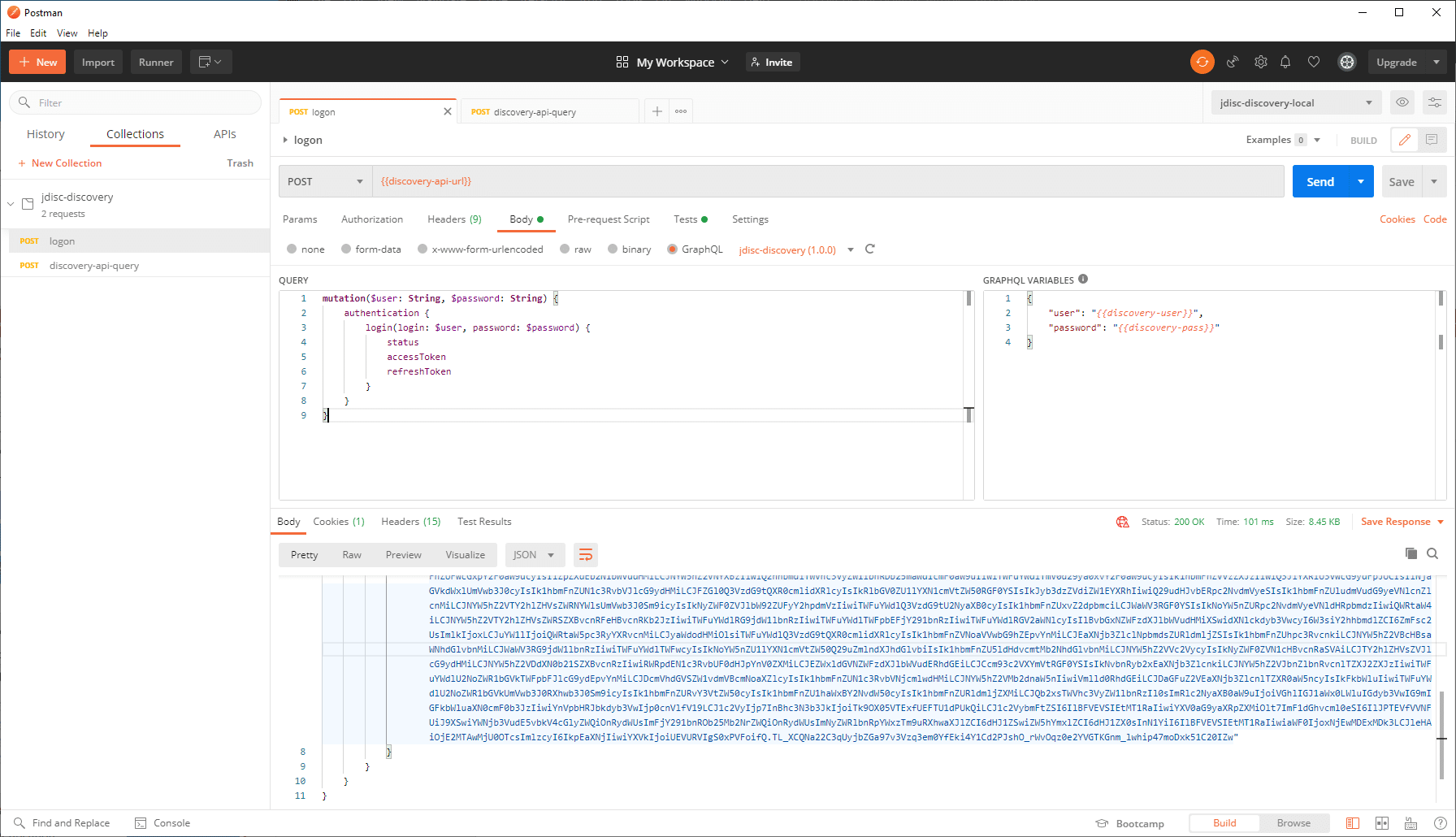Viewport: 1456px width, 837px height.
Task: Search the response with the magnifier icon
Action: [1433, 553]
